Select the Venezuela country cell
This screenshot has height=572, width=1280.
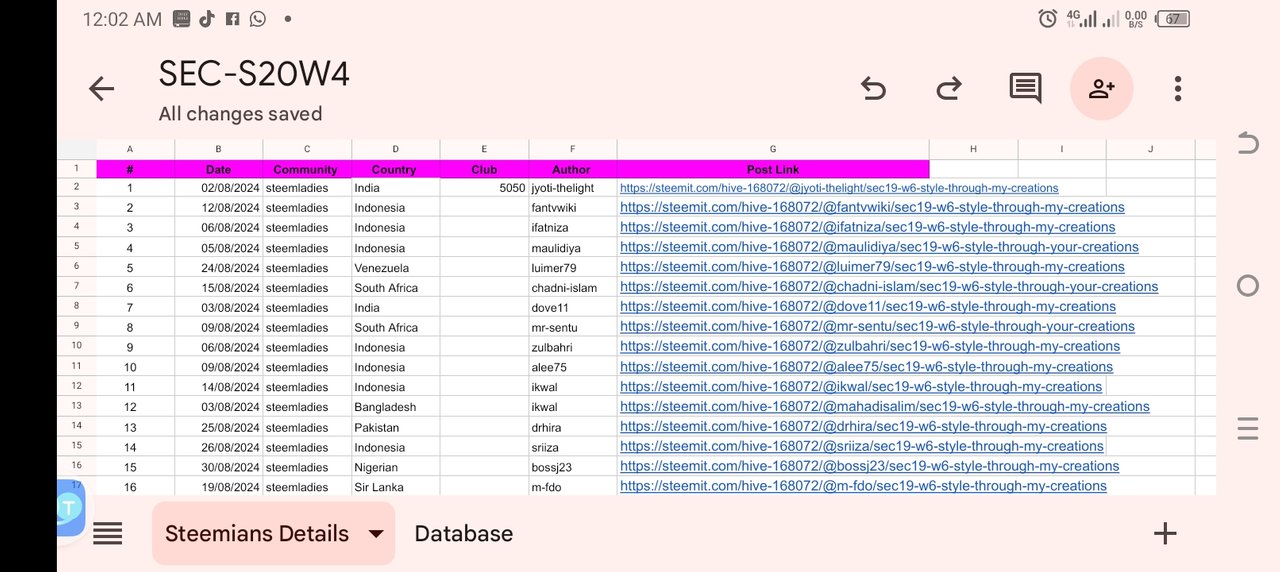tap(396, 267)
